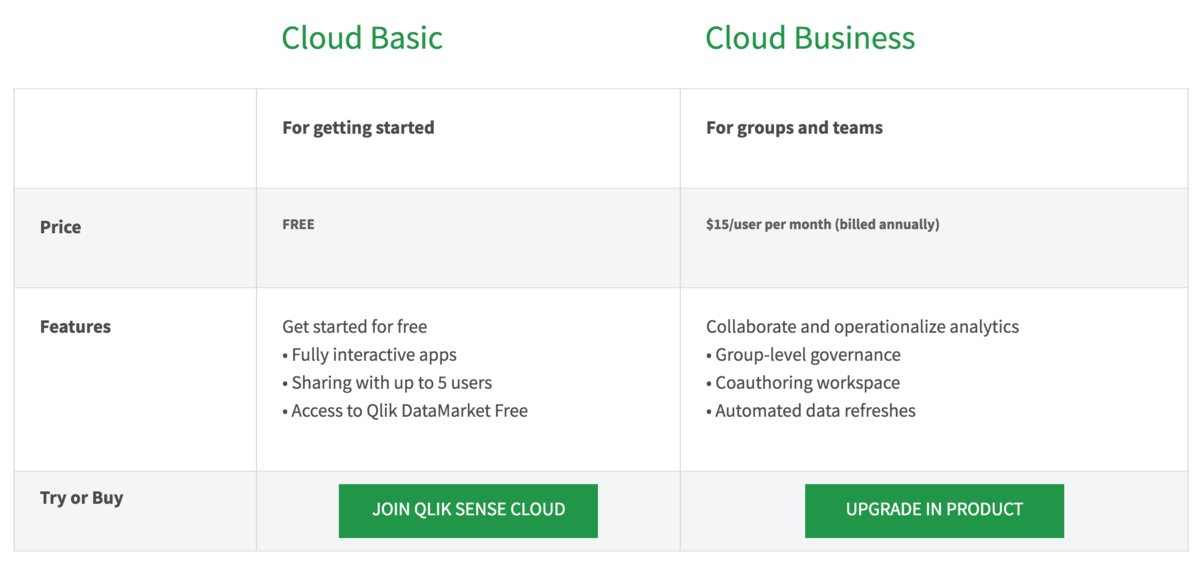1200x565 pixels.
Task: Click the Price row label
Action: pyautogui.click(x=60, y=227)
